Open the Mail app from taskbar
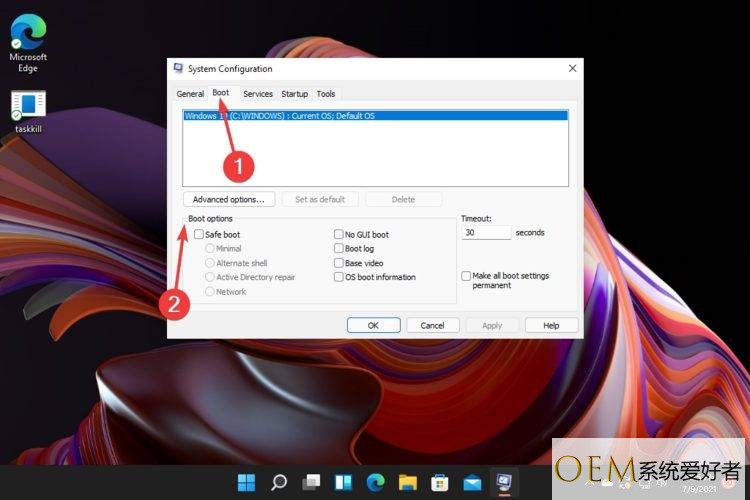 coord(472,482)
